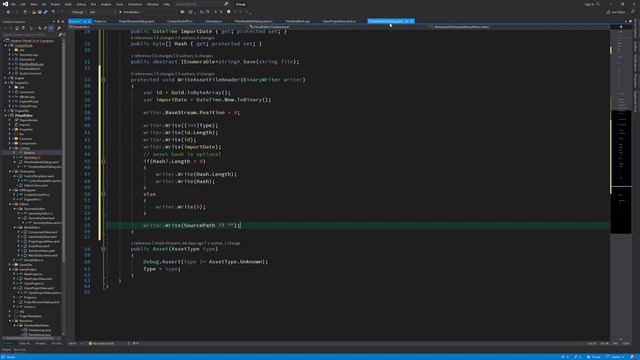Image resolution: width=640 pixels, height=360 pixels.
Task: Select the Geometry.cs editor tab
Action: (x=214, y=21)
